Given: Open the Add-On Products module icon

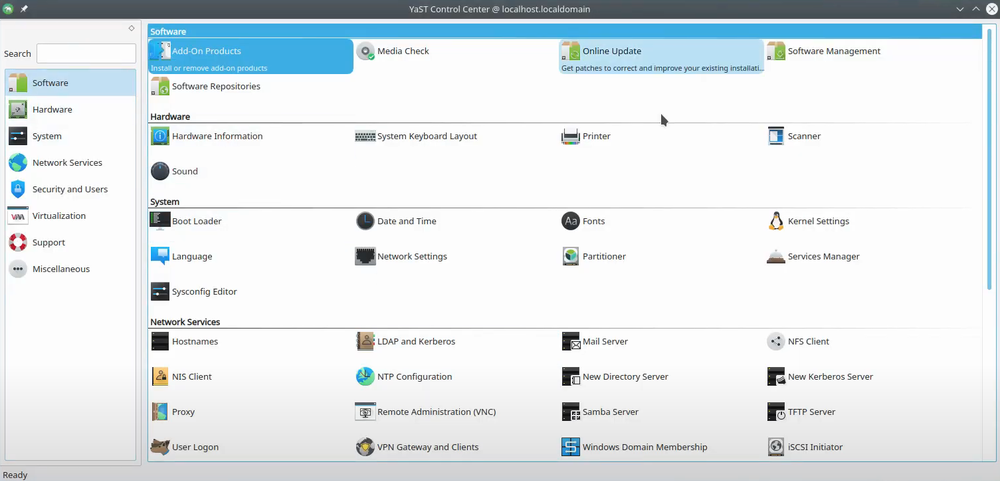Looking at the screenshot, I should (x=160, y=51).
